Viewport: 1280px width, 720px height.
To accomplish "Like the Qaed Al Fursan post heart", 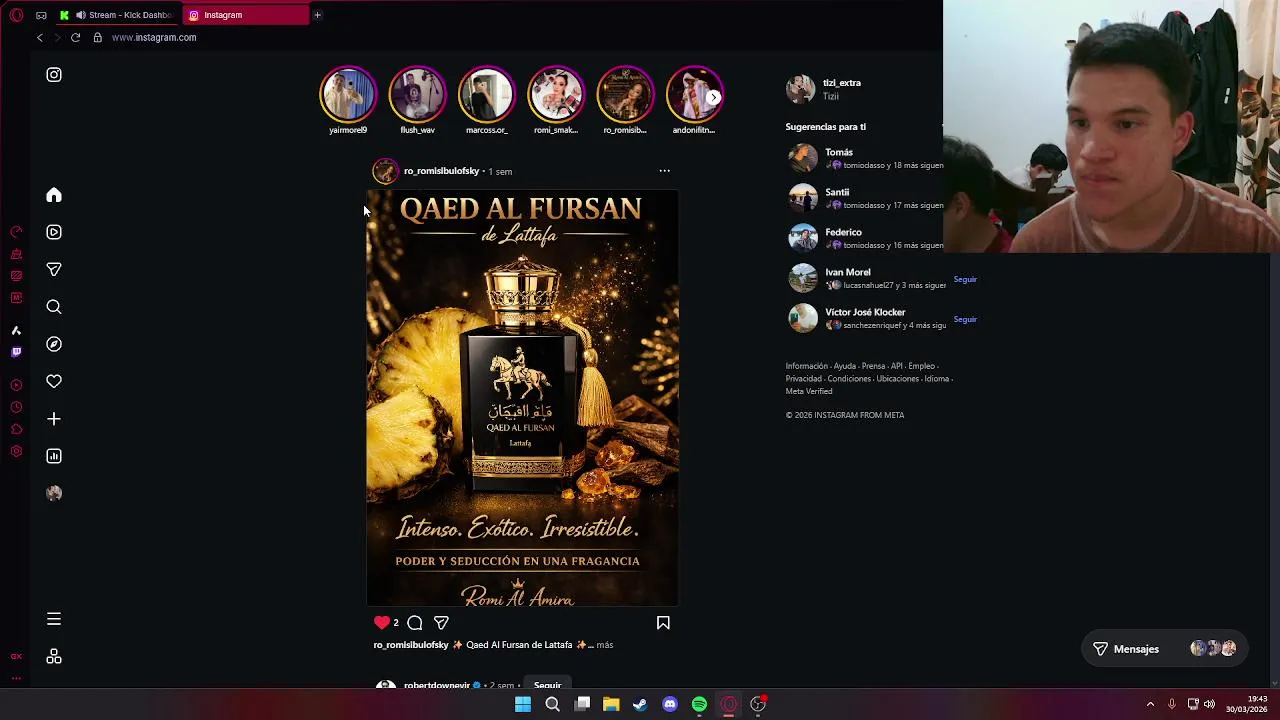I will (x=381, y=622).
